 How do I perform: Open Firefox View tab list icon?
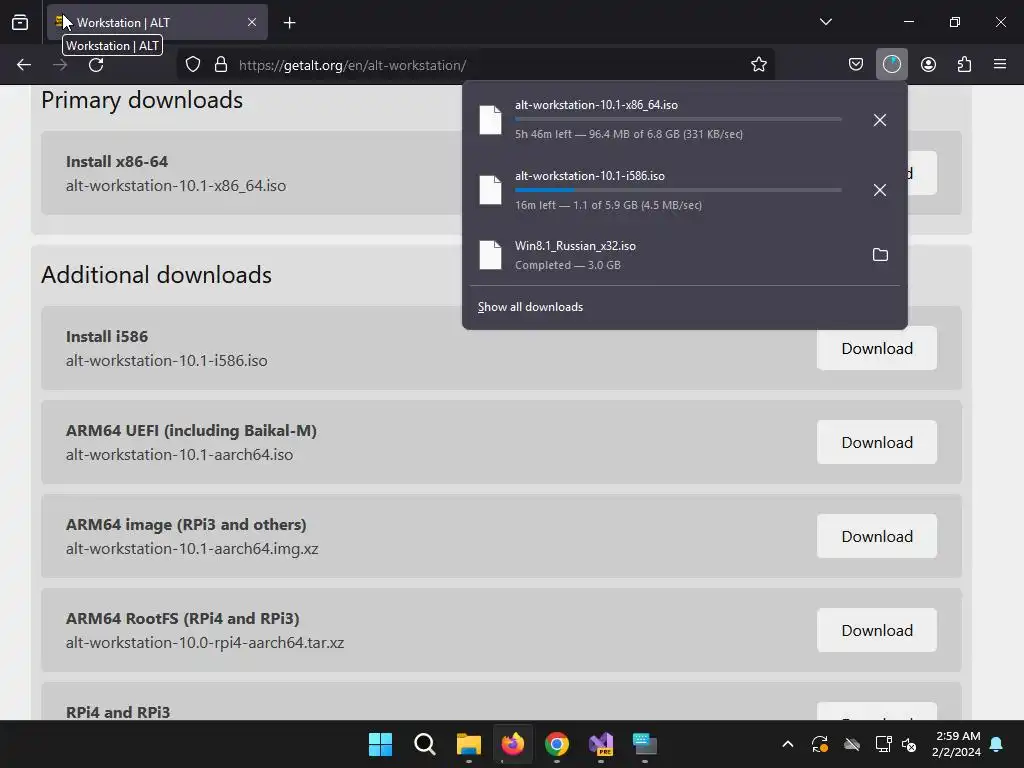click(20, 22)
